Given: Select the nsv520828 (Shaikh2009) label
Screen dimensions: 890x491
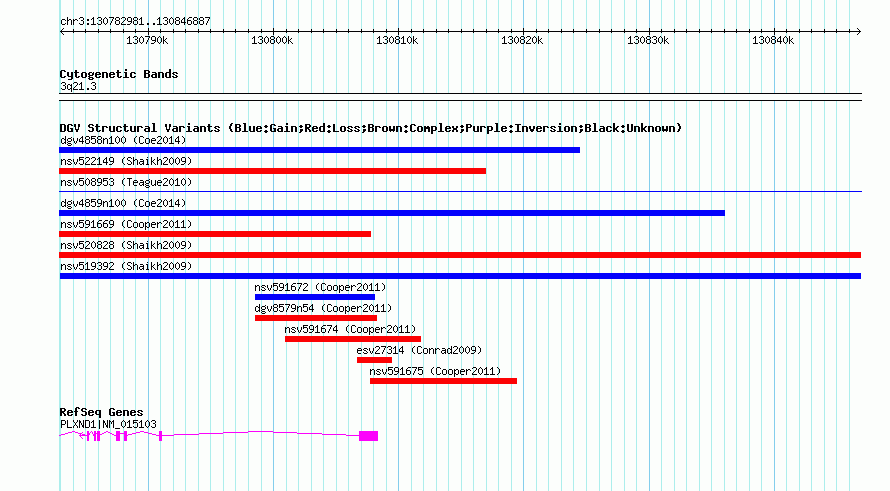Looking at the screenshot, I should (x=126, y=245).
